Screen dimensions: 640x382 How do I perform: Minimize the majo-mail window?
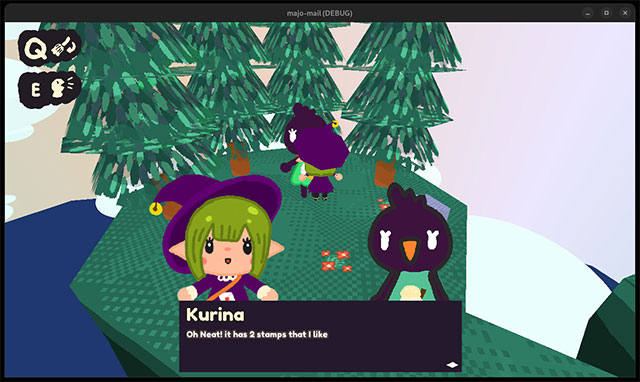[x=588, y=13]
